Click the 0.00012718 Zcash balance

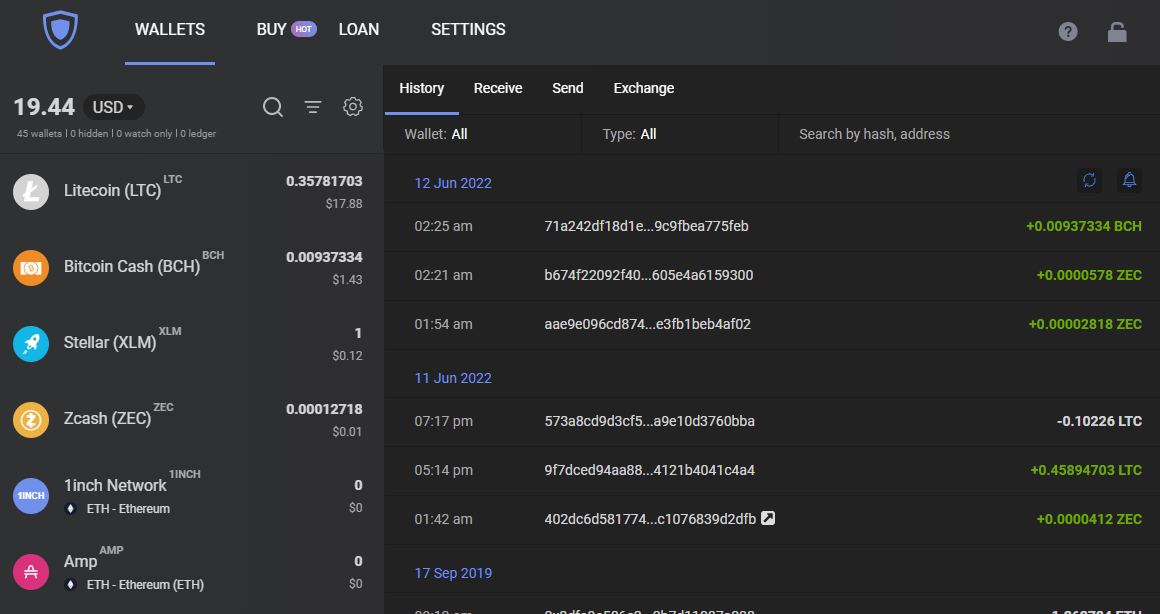pos(324,409)
